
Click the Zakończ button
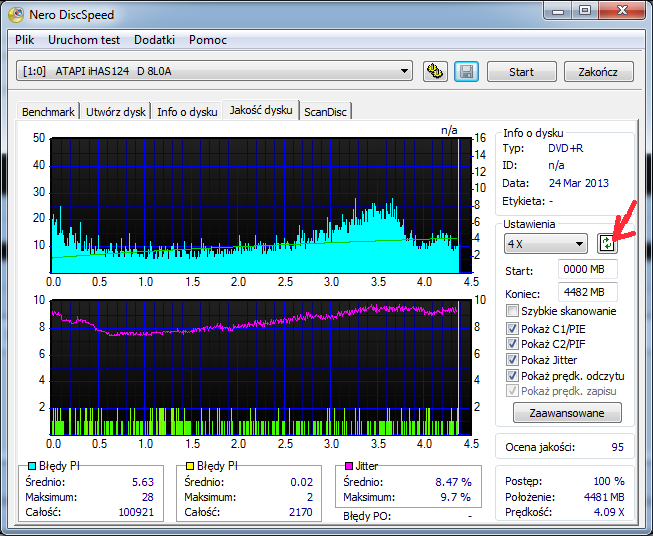click(598, 72)
